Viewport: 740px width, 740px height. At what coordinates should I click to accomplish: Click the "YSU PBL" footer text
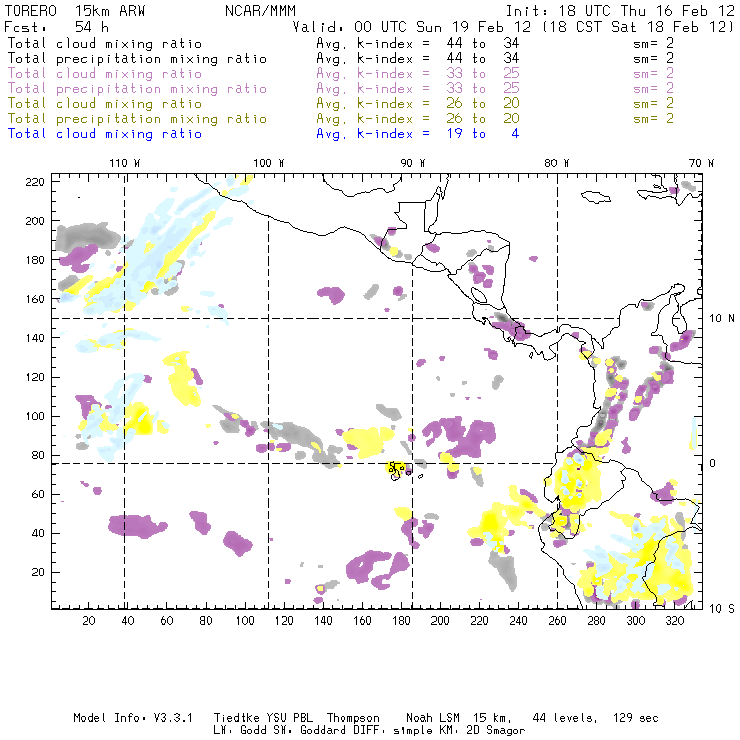[290, 718]
